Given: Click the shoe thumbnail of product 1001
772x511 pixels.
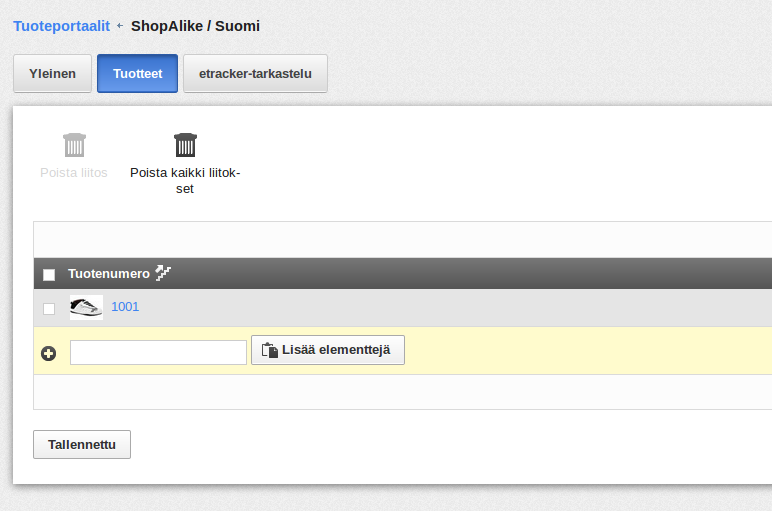Looking at the screenshot, I should coord(86,307).
